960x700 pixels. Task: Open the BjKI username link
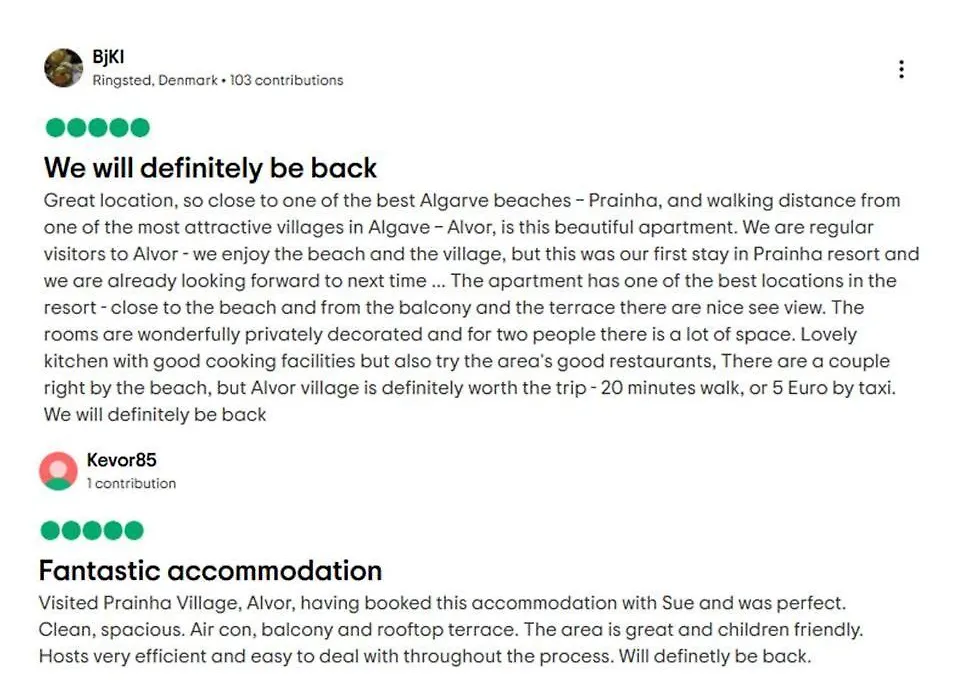(108, 57)
